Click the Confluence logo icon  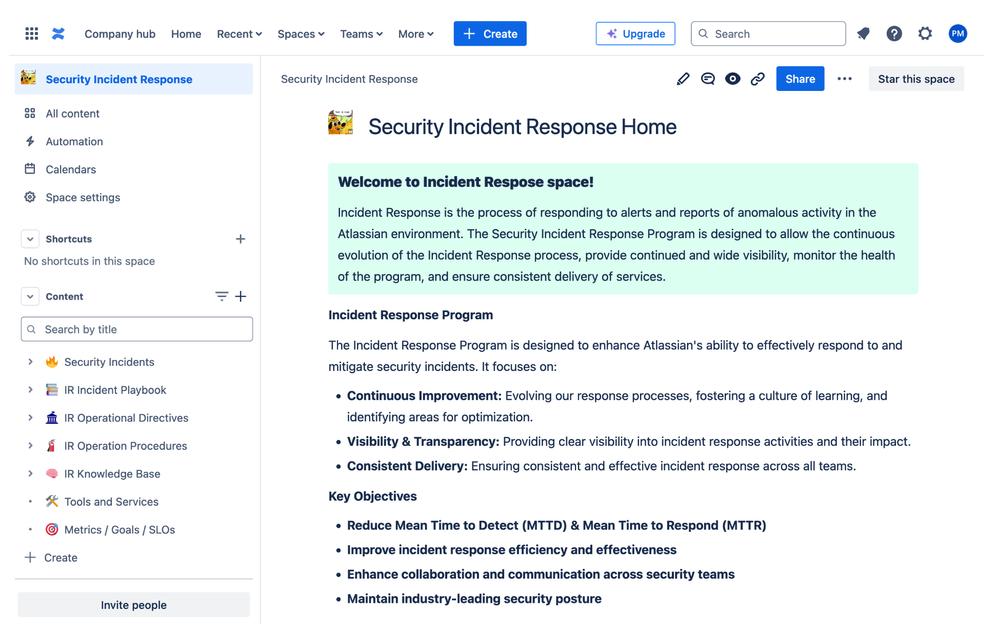[59, 34]
